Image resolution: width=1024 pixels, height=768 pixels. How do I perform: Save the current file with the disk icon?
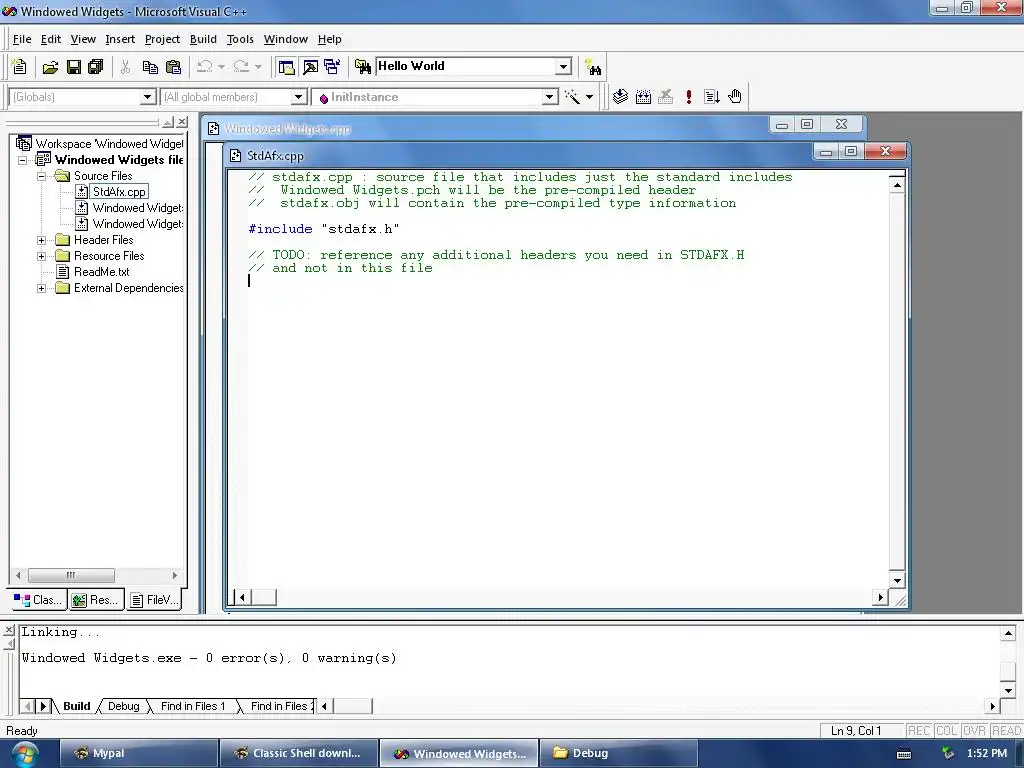(74, 67)
